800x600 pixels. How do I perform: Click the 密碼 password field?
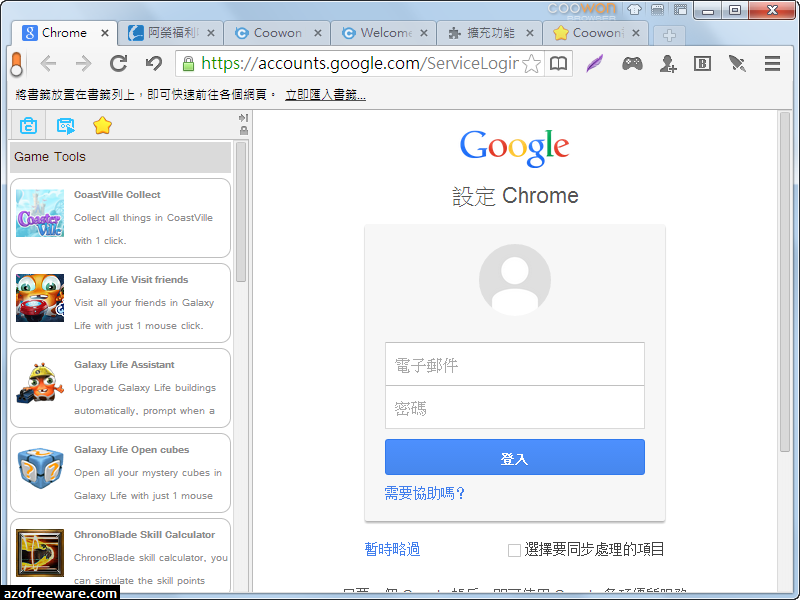point(515,407)
